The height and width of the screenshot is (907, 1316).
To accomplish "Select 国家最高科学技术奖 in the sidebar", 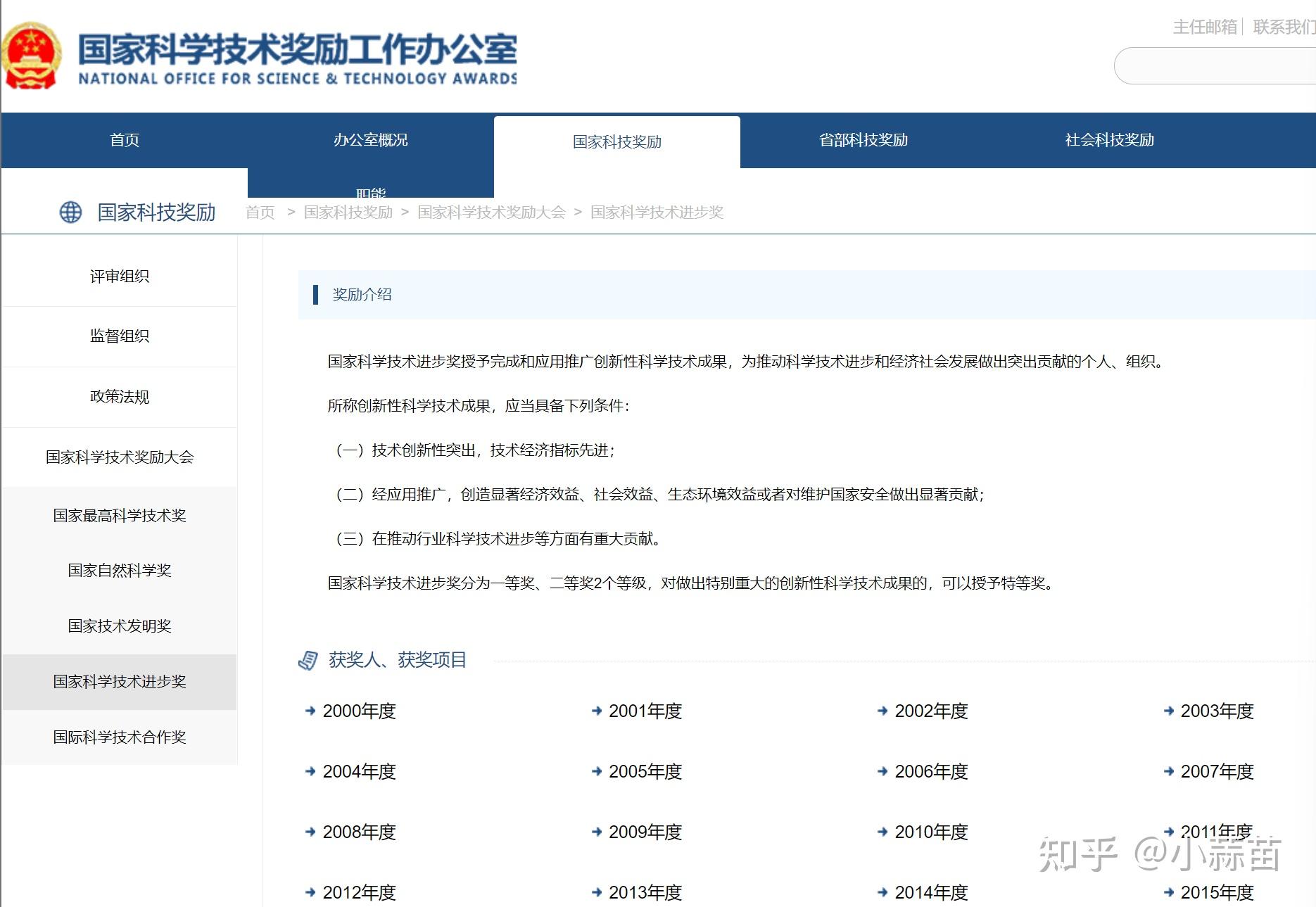I will 120,515.
